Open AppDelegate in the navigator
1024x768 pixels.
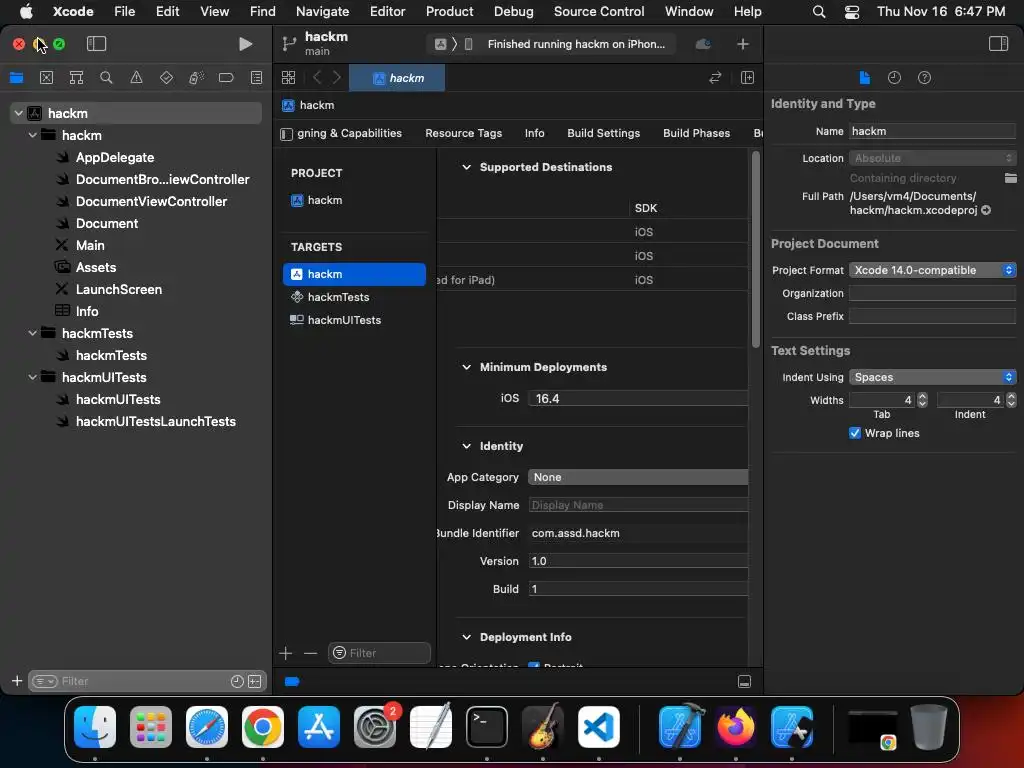(x=114, y=157)
